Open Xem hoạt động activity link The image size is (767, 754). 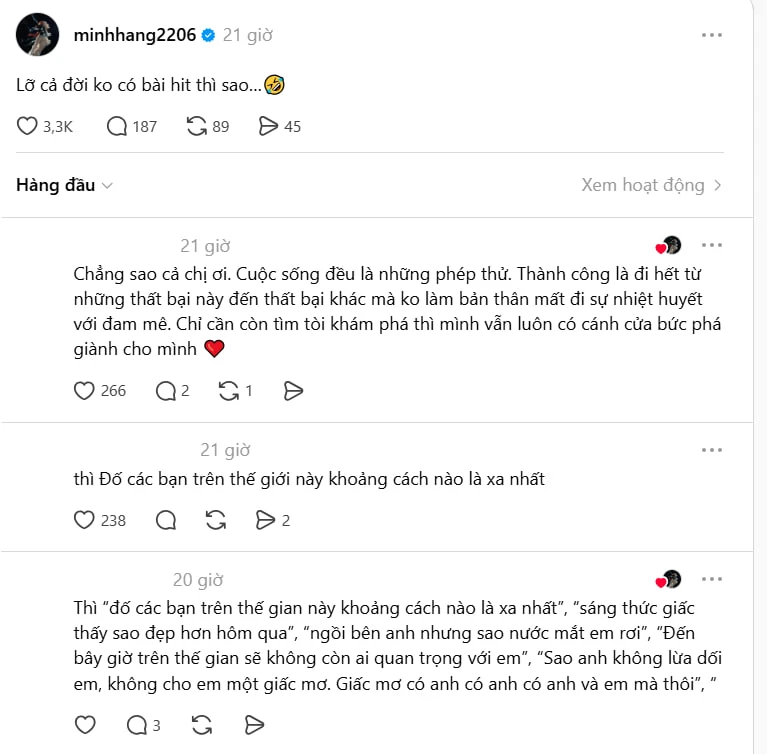point(651,185)
